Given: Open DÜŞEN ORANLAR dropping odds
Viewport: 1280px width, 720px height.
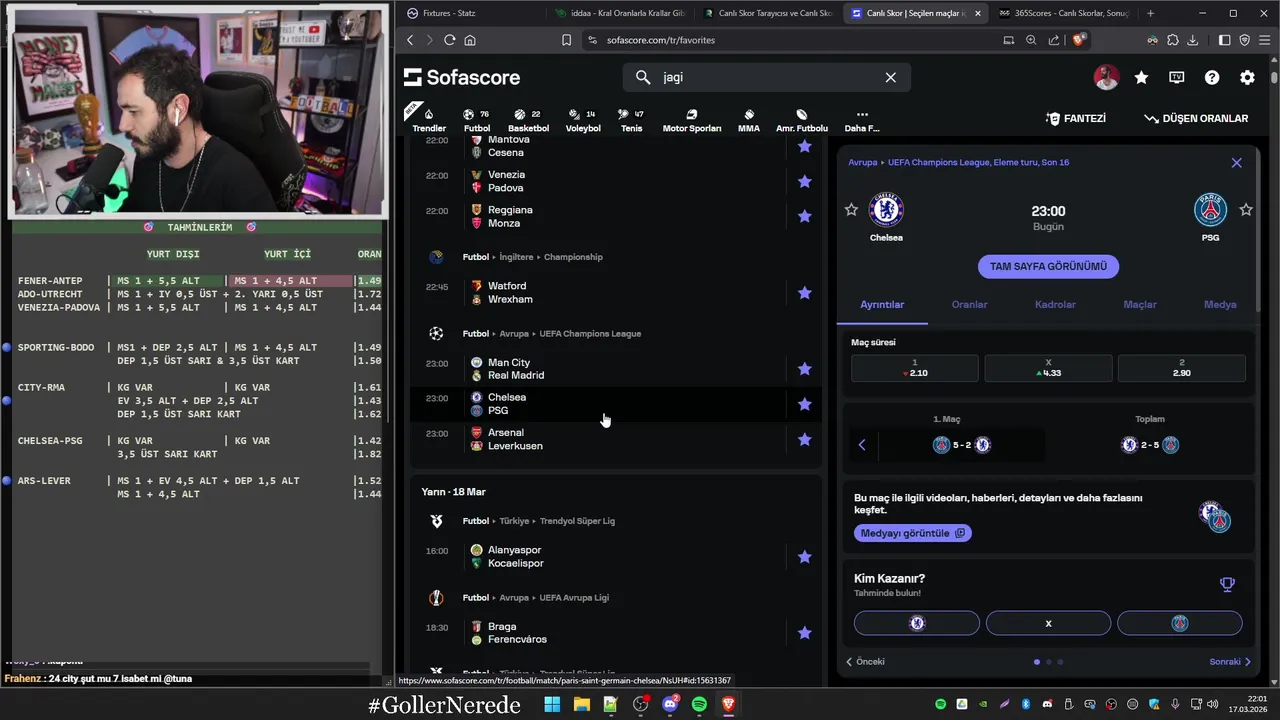Looking at the screenshot, I should 1196,118.
